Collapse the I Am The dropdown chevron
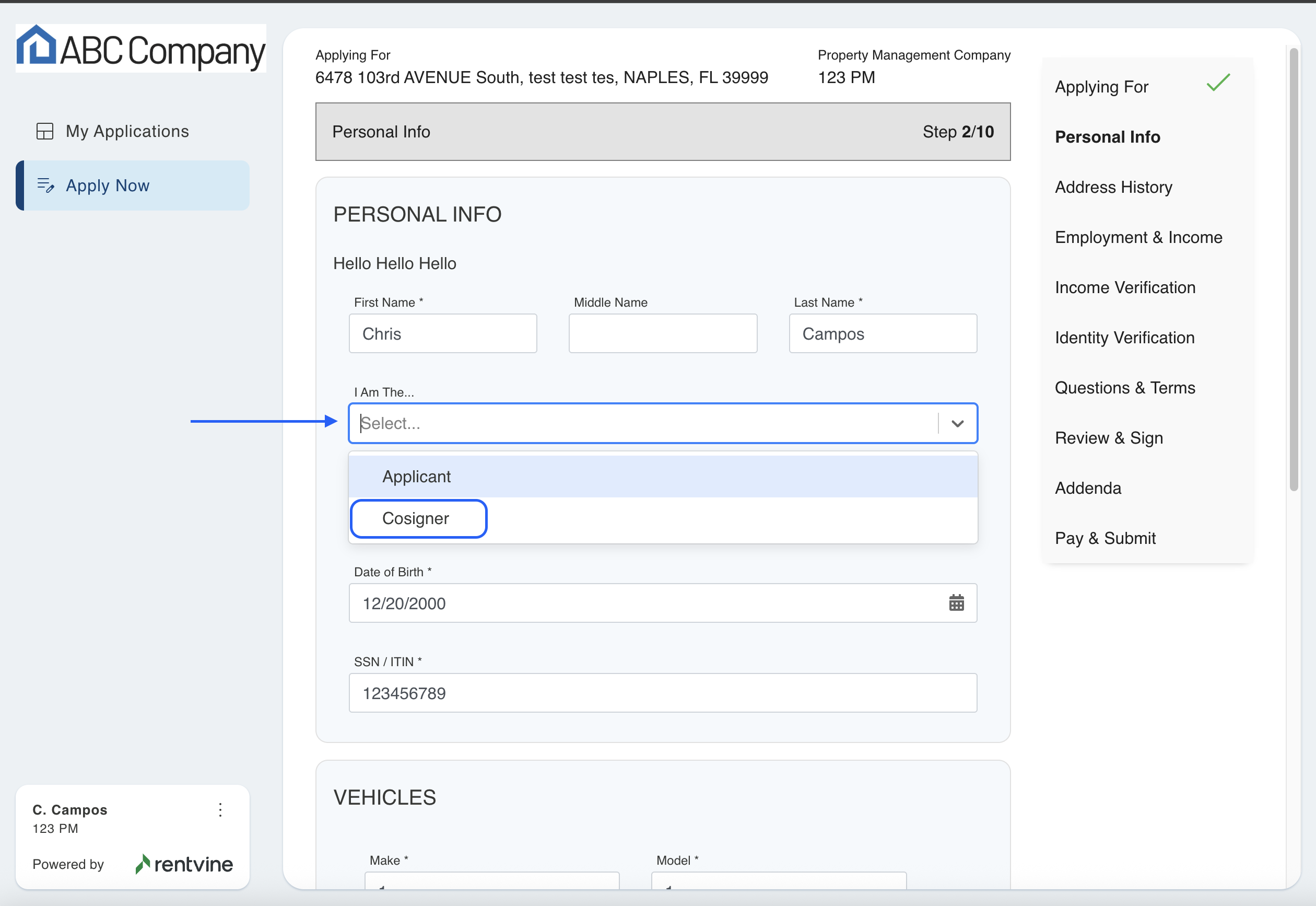The width and height of the screenshot is (1316, 906). click(958, 424)
